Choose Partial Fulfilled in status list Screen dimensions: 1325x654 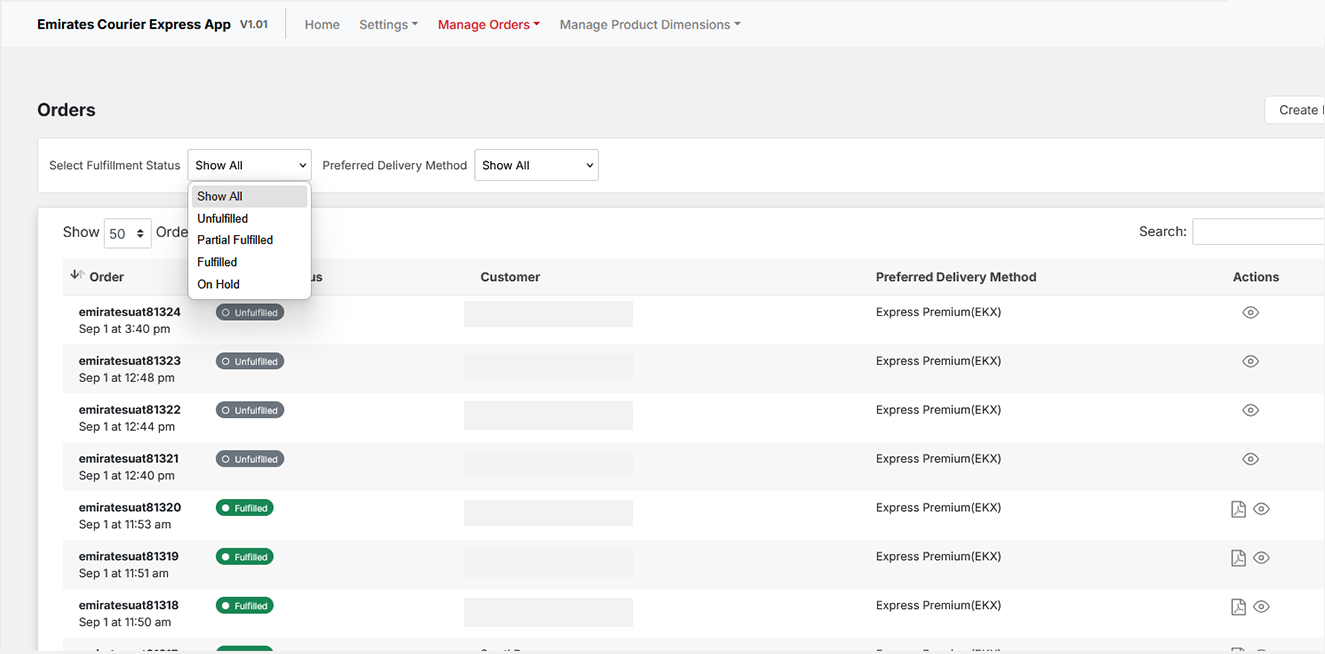[249, 240]
